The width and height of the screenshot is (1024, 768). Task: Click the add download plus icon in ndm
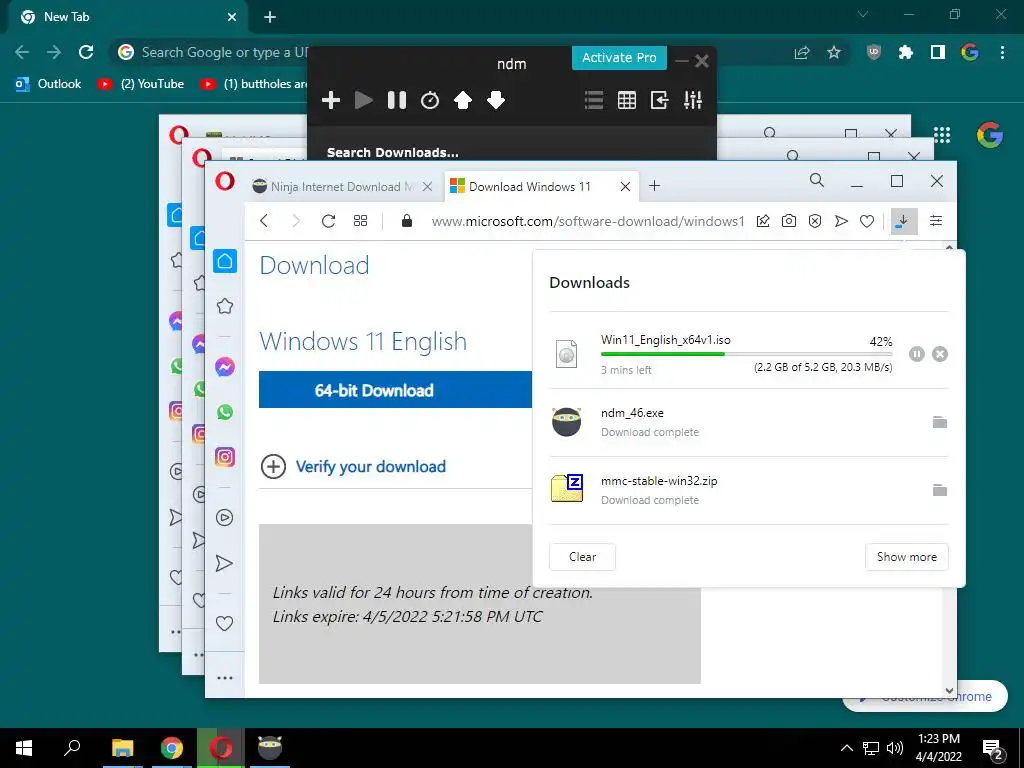click(x=331, y=100)
